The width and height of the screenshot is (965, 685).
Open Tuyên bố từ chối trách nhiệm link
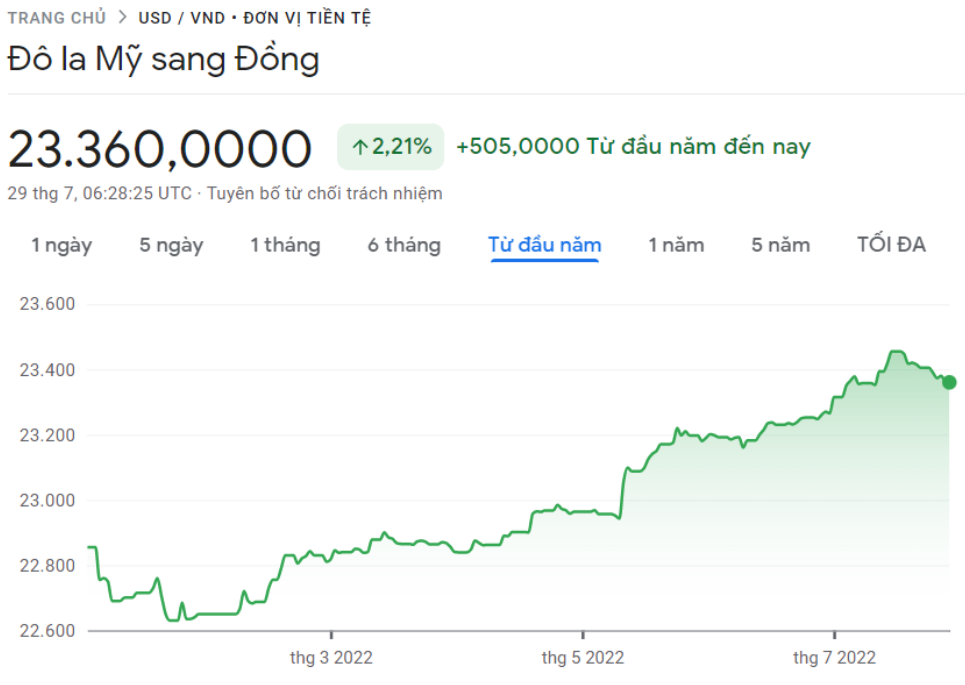[x=324, y=193]
